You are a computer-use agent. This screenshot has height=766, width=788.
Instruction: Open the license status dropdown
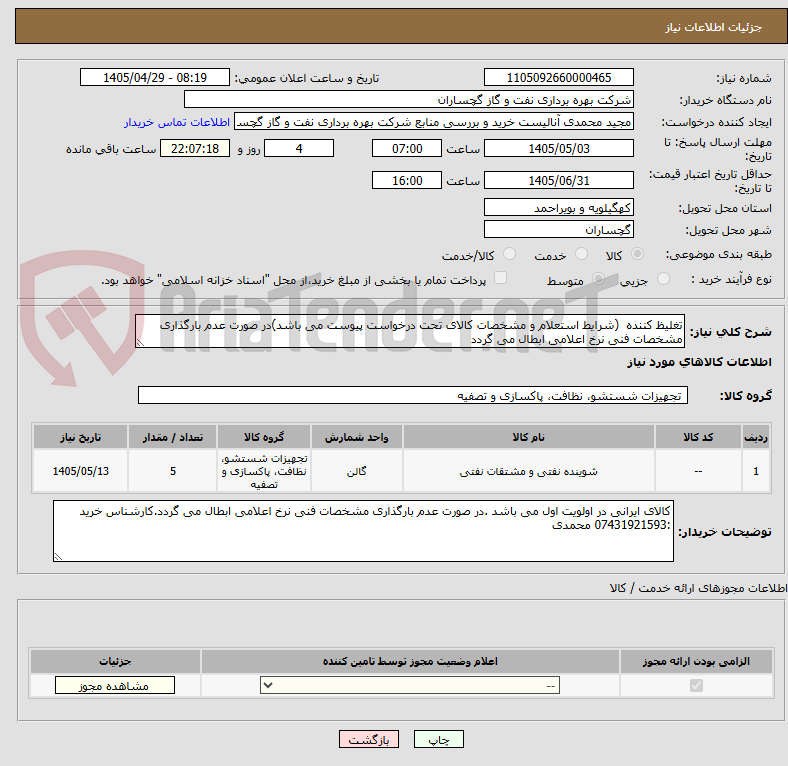point(410,686)
